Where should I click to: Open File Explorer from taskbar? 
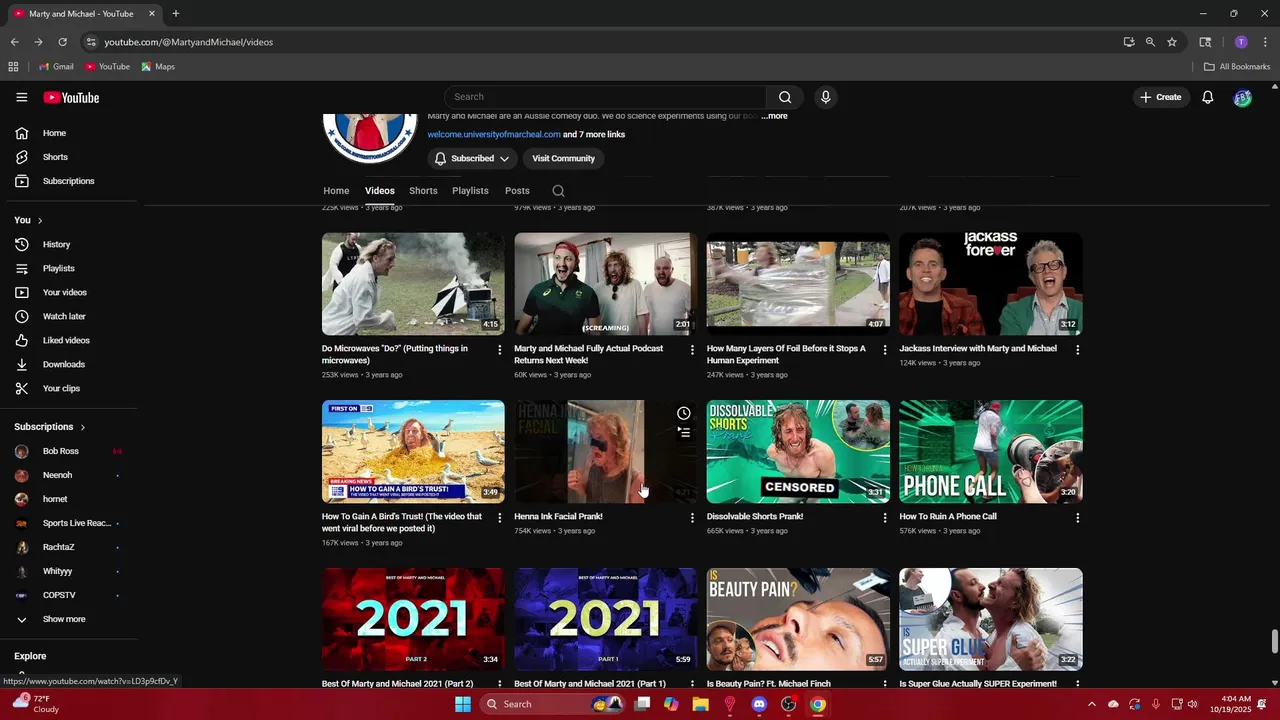point(700,704)
